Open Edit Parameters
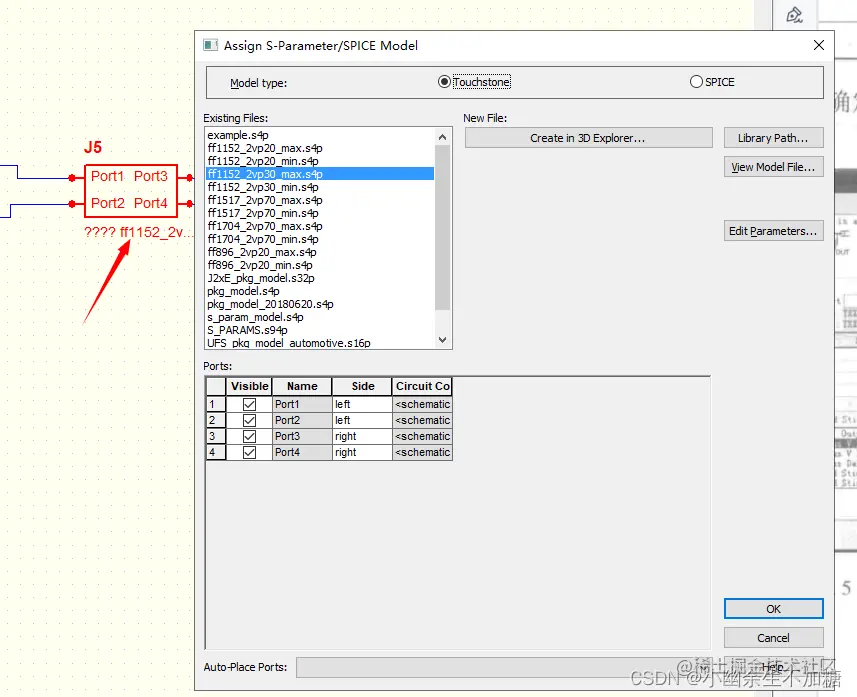The height and width of the screenshot is (697, 857). pos(773,231)
